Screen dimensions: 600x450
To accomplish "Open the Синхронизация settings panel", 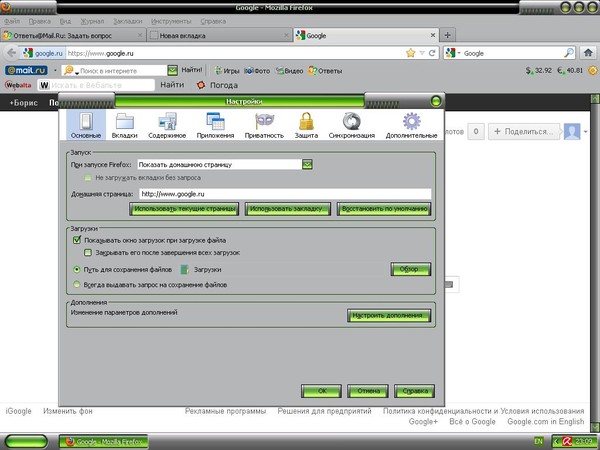I will pos(352,125).
